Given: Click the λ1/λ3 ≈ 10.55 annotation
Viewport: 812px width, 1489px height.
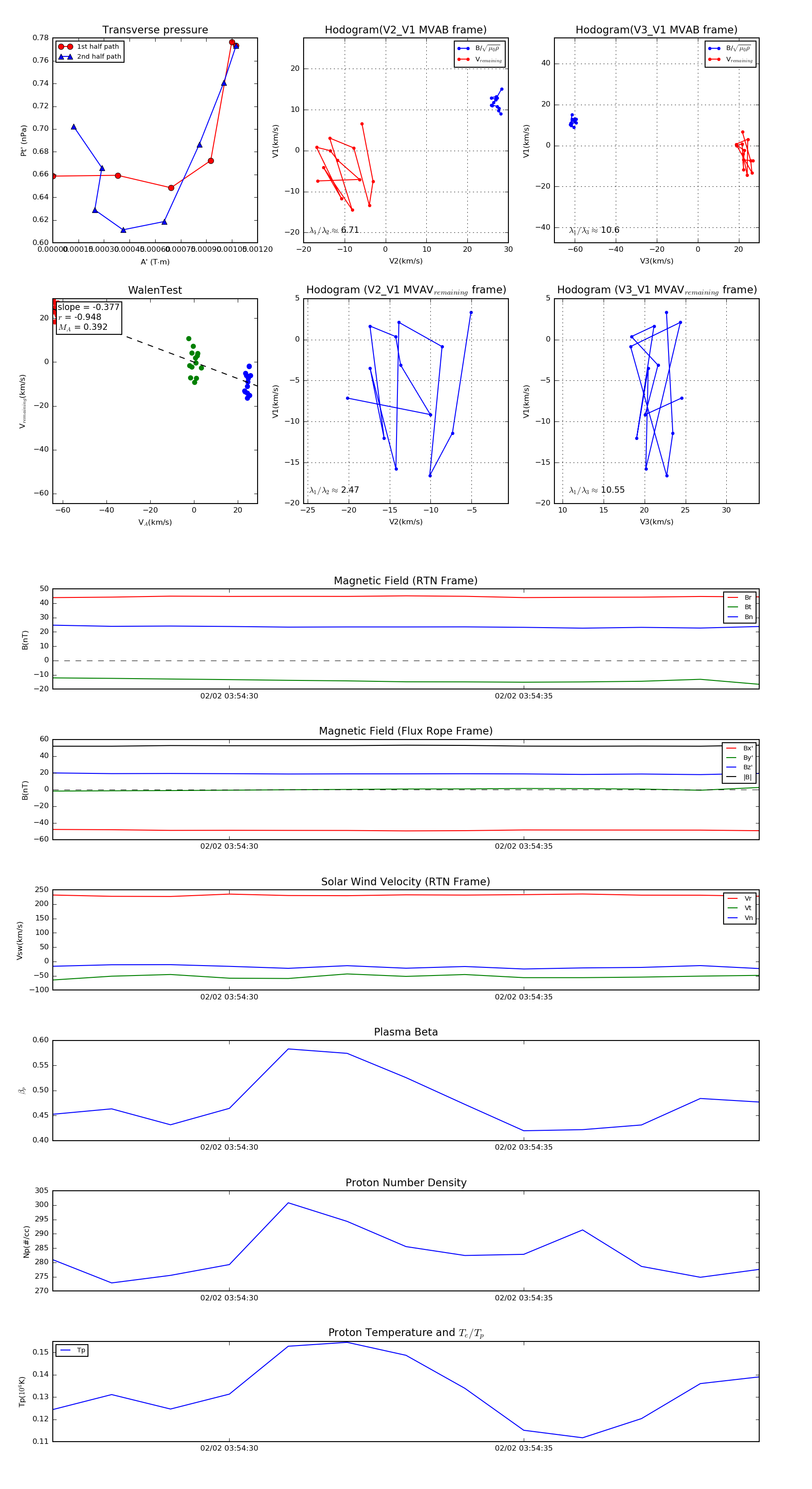Looking at the screenshot, I should [x=597, y=490].
